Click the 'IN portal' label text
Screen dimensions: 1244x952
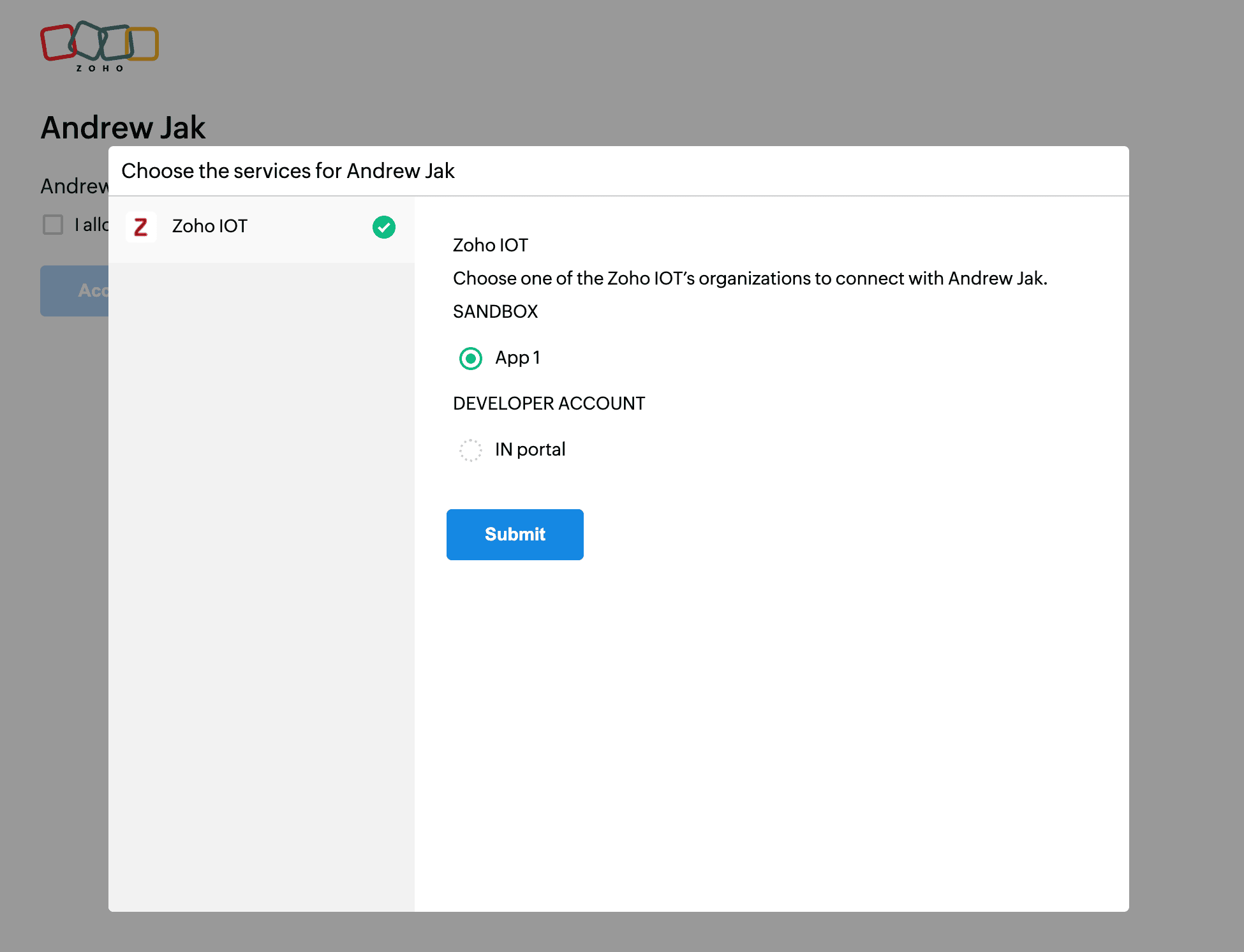530,450
